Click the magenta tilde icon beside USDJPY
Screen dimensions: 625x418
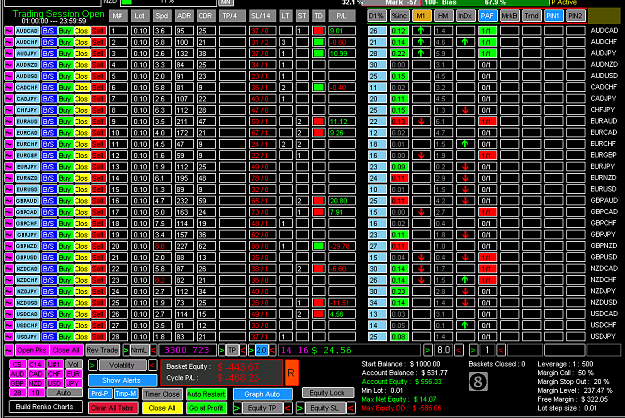(x=9, y=337)
